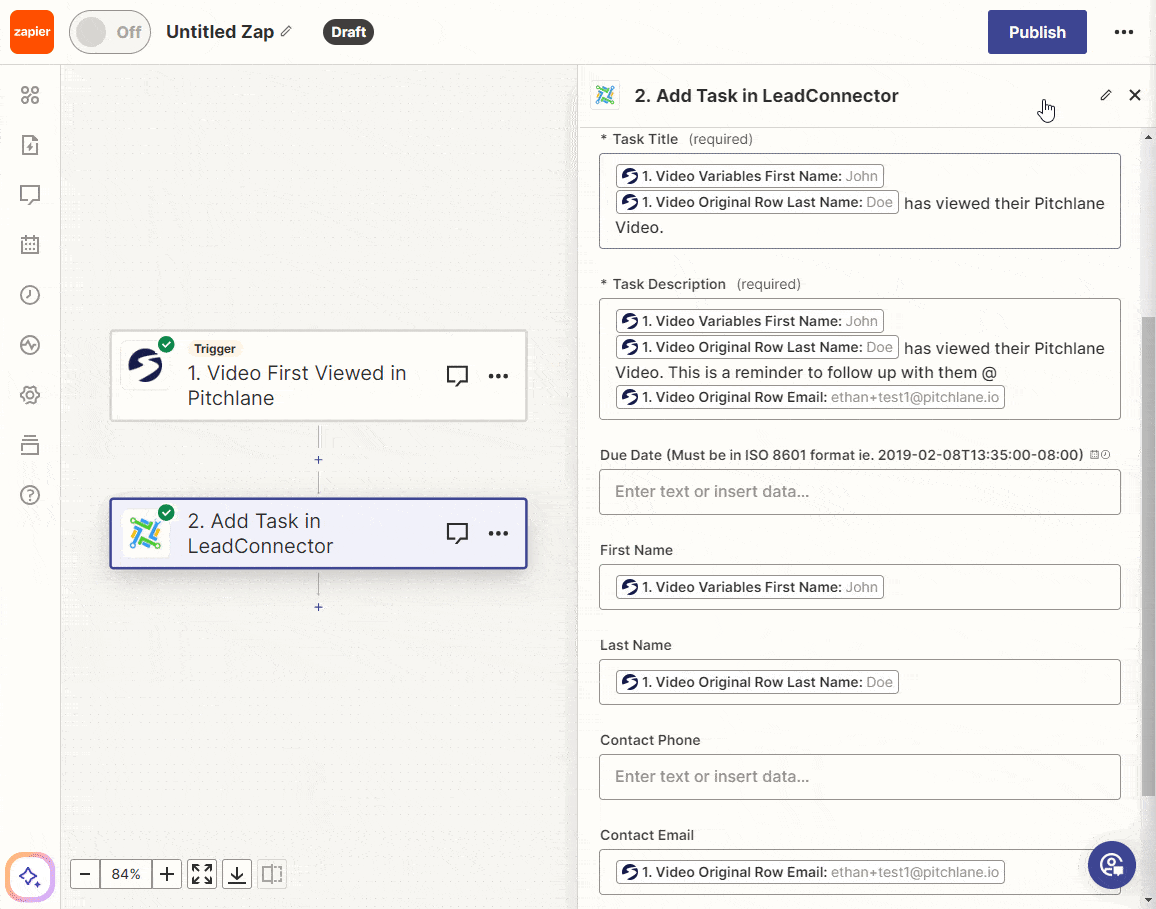
Task: Open the versions stack sidebar icon
Action: coord(29,445)
